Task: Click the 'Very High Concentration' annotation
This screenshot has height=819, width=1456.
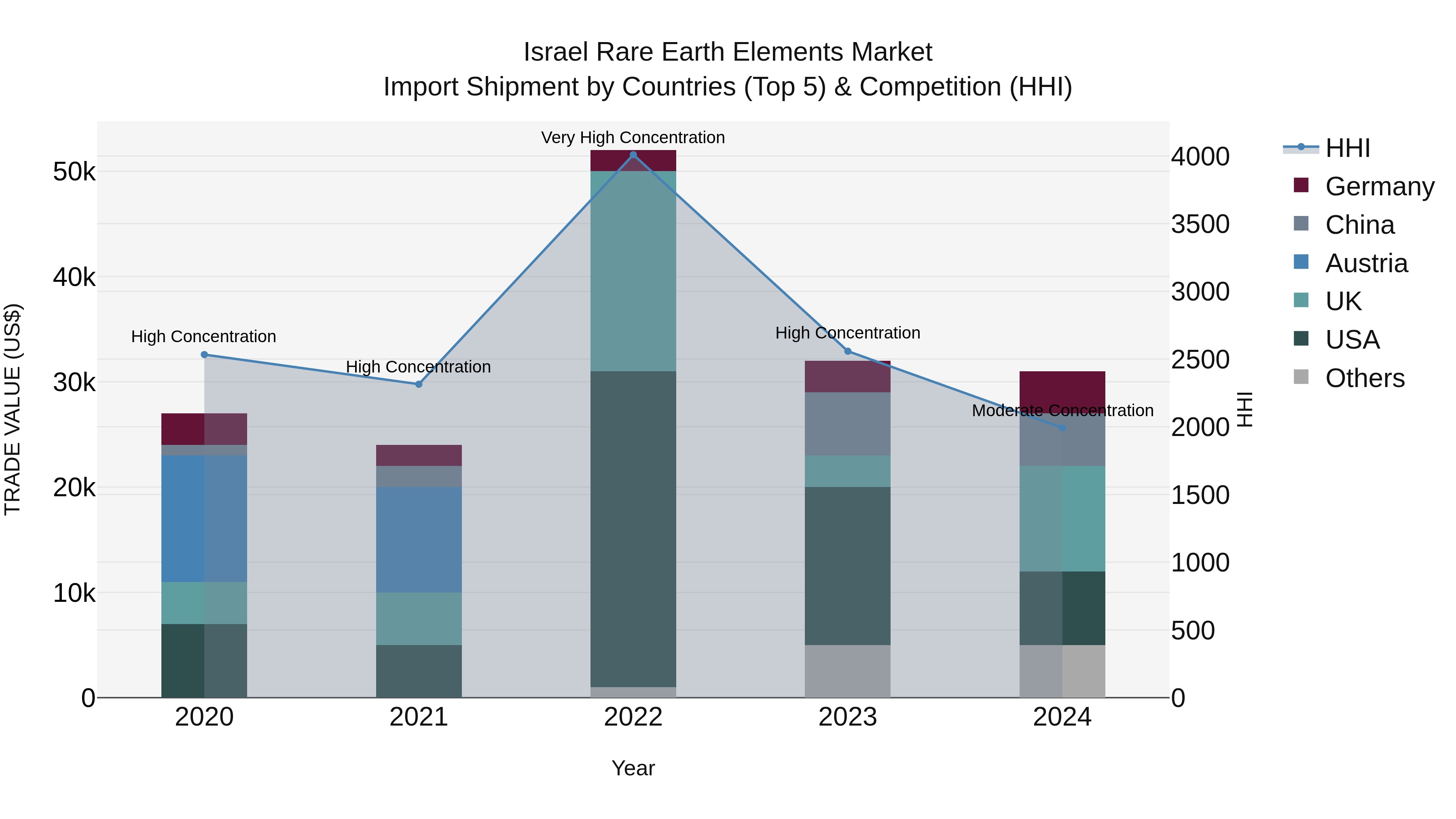Action: point(633,138)
